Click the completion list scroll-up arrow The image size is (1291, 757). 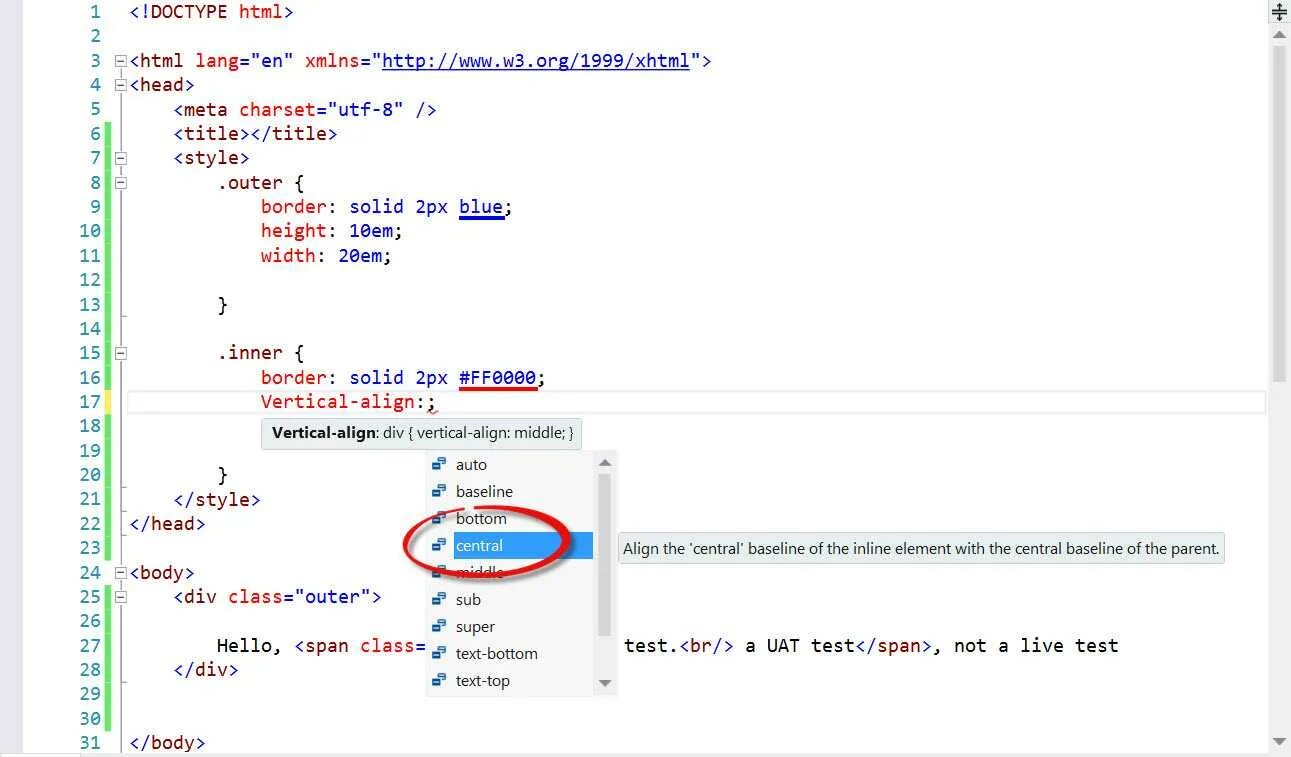[x=604, y=463]
